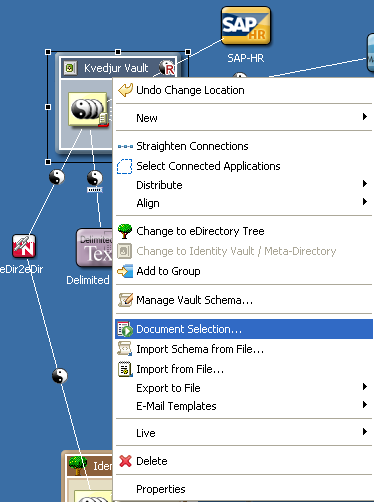Select Straighten Connections
Image resolution: width=374 pixels, height=502 pixels.
click(x=244, y=146)
